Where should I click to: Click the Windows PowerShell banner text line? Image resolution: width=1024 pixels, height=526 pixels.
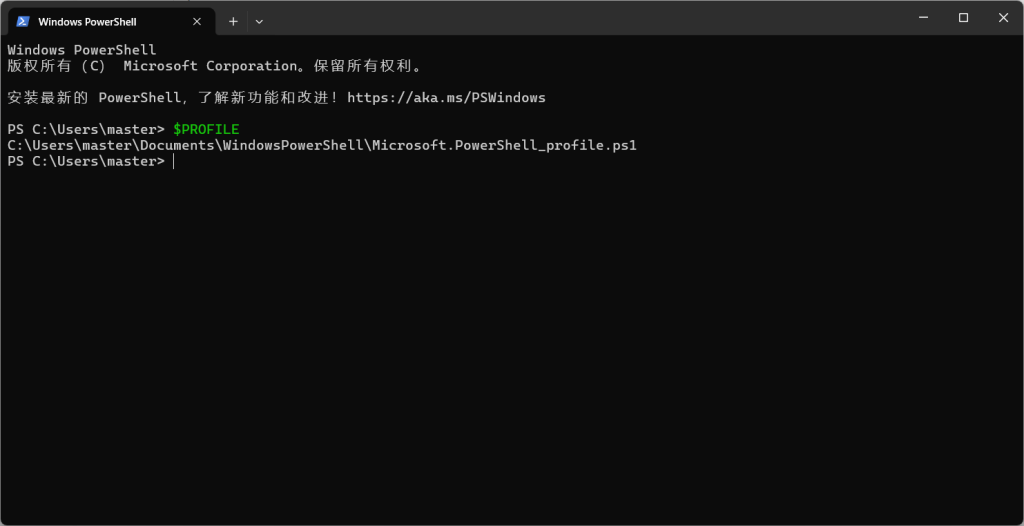coord(82,50)
